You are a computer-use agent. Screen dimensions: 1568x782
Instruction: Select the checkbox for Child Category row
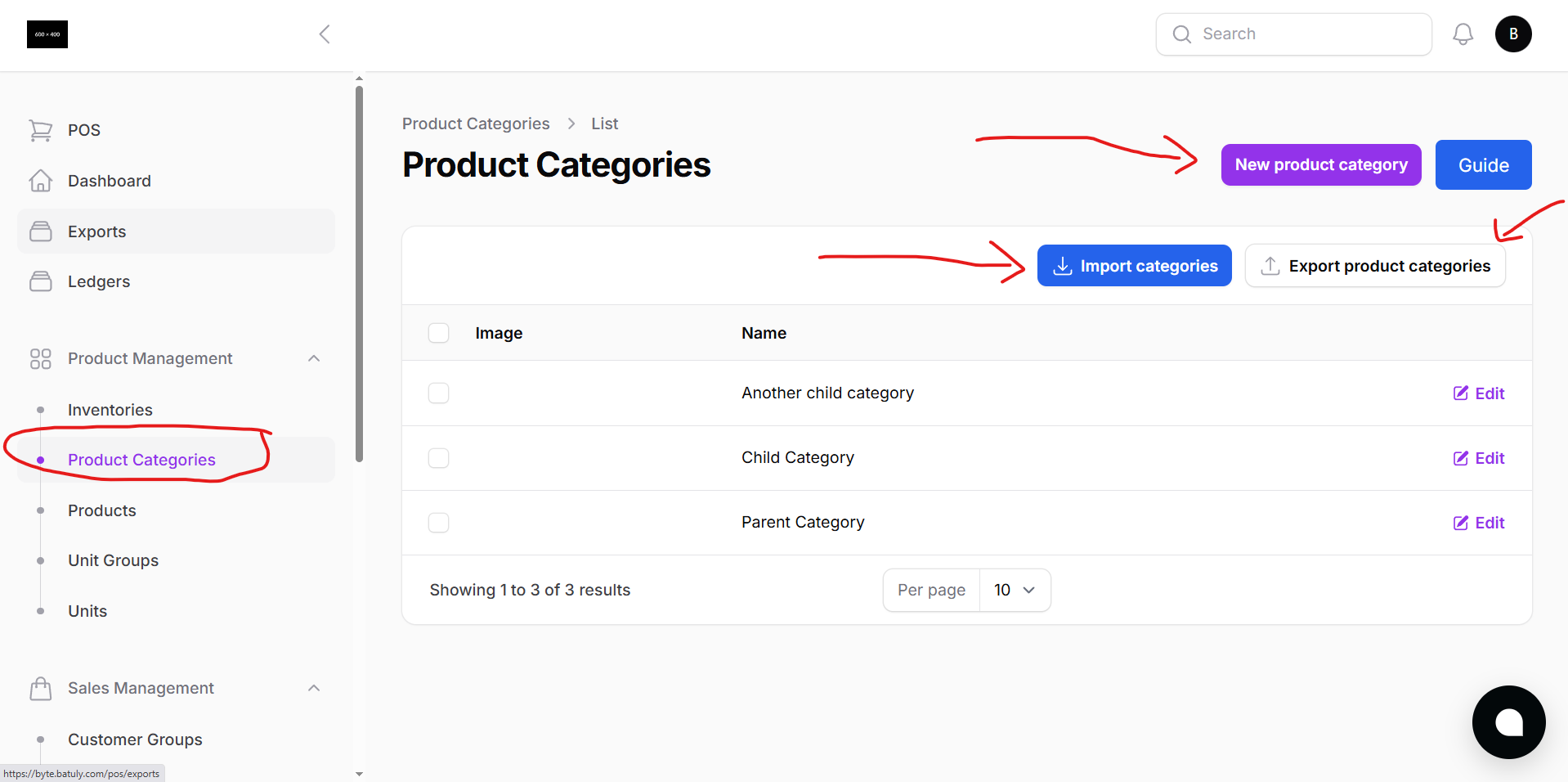(x=438, y=458)
